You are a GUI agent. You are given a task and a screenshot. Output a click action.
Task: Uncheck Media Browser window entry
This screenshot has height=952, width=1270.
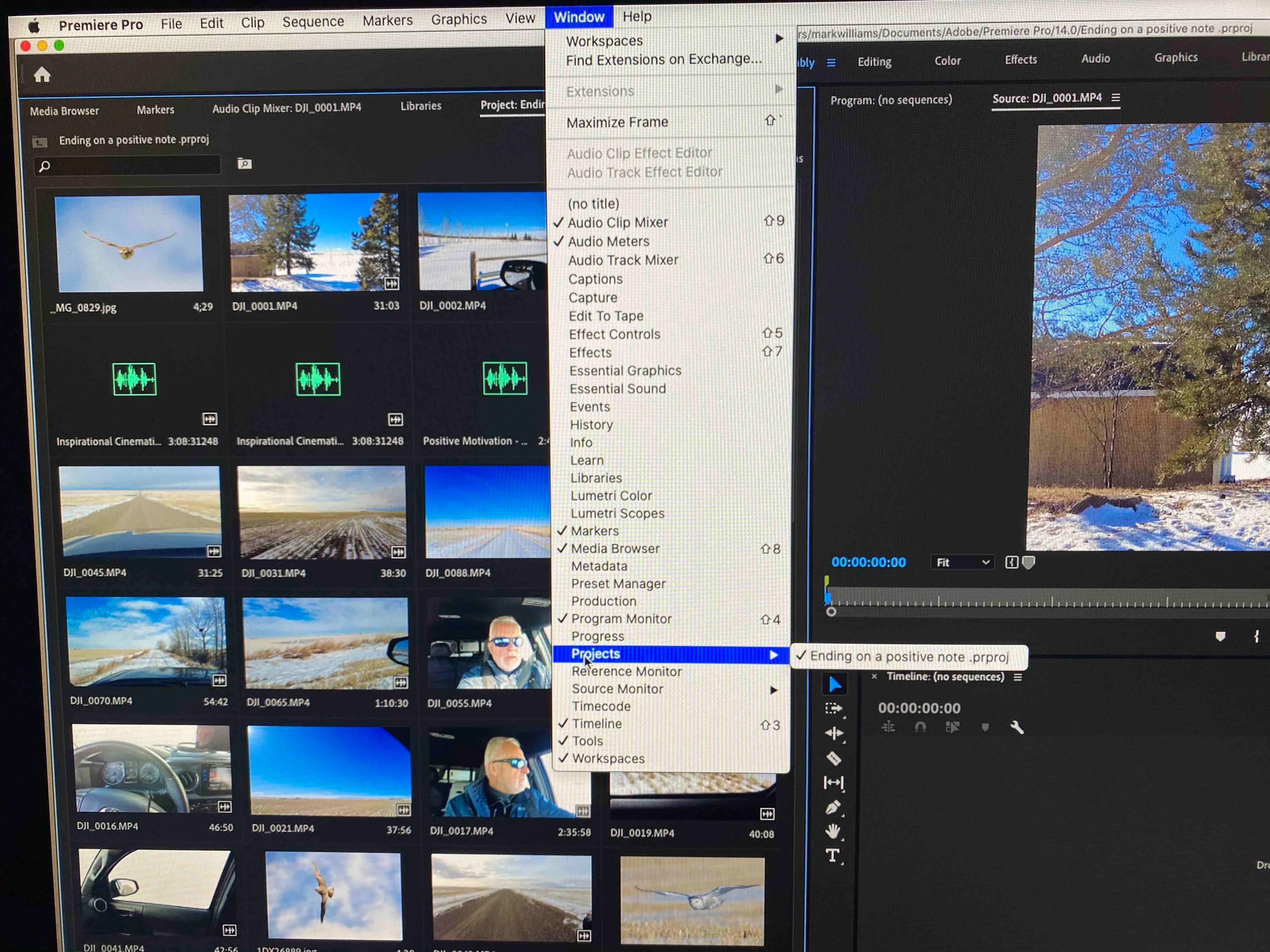(615, 549)
